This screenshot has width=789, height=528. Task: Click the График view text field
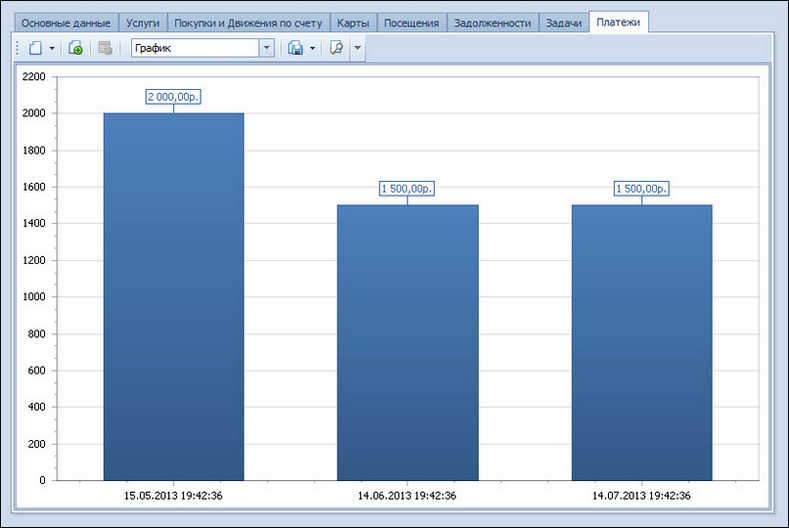coord(195,48)
